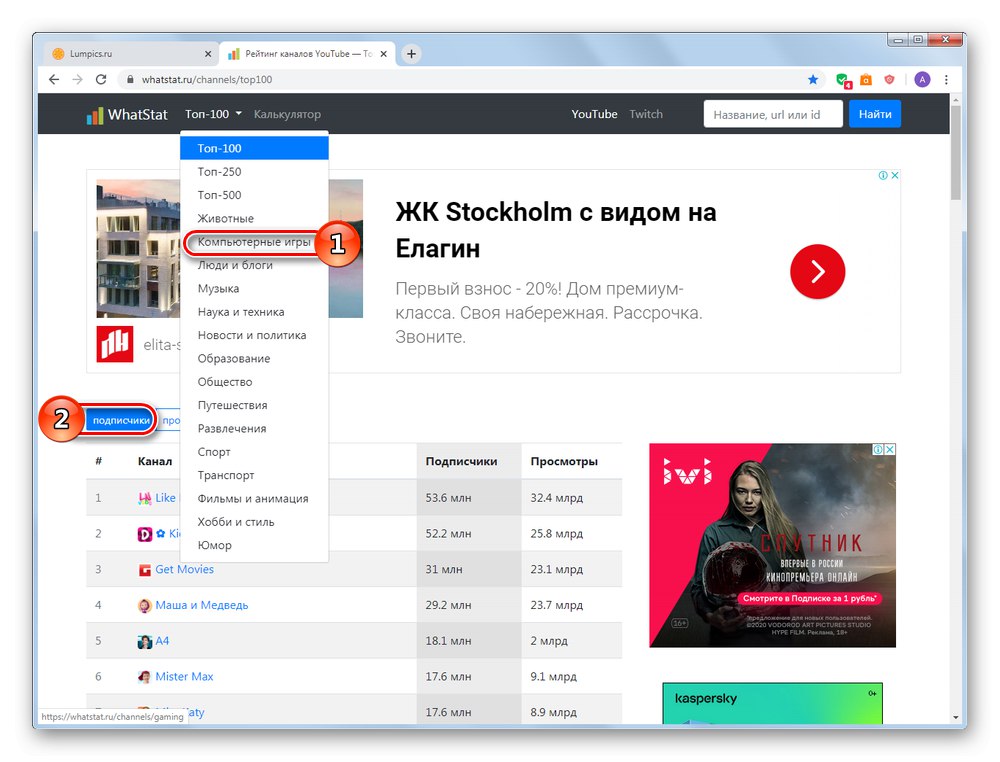Close the Stockholm ad banner
Image resolution: width=1000 pixels, height=762 pixels.
[895, 175]
